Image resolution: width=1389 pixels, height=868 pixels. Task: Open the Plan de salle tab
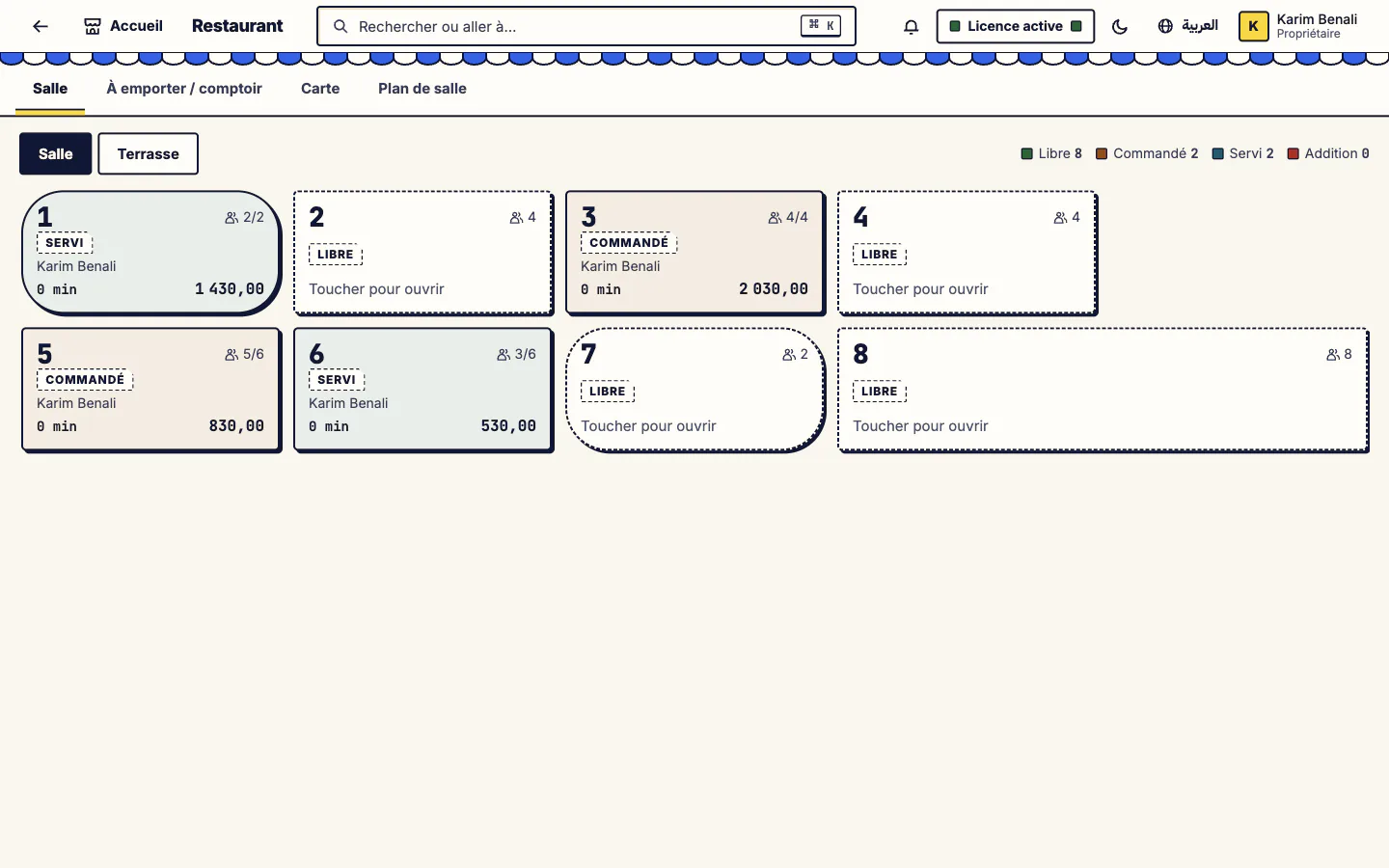coord(422,89)
